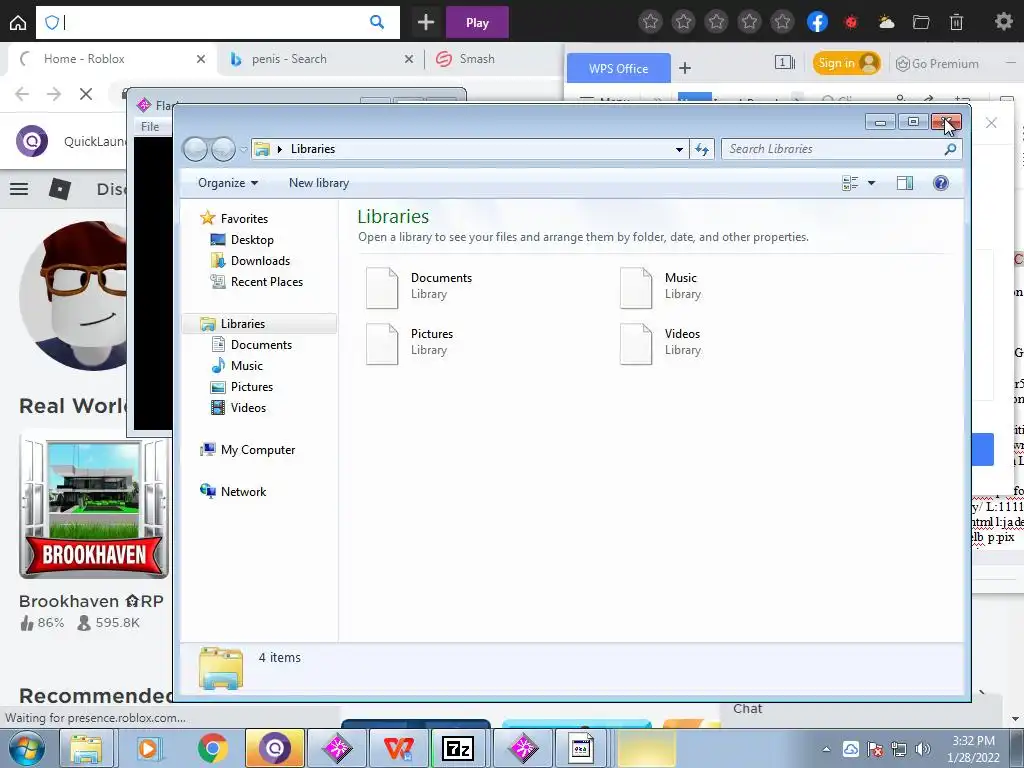Open view options dropdown arrow
The height and width of the screenshot is (768, 1024).
(x=871, y=183)
